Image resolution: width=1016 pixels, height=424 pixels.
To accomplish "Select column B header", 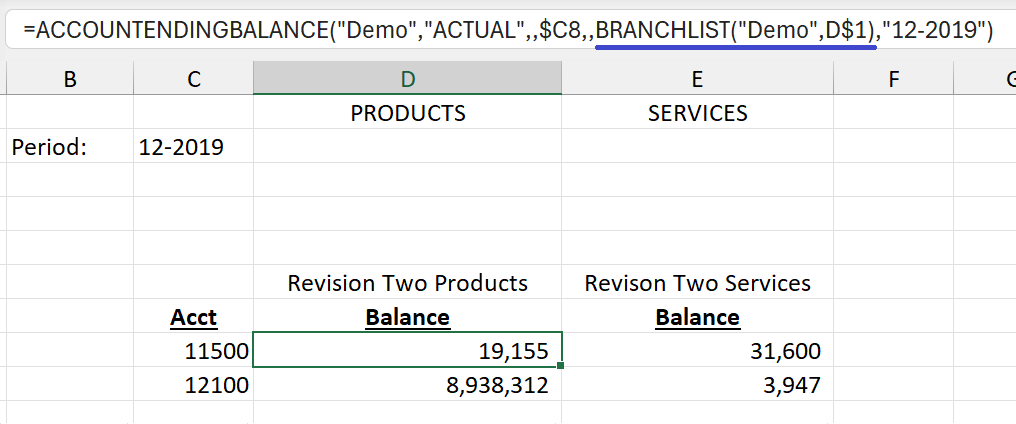I will point(70,78).
